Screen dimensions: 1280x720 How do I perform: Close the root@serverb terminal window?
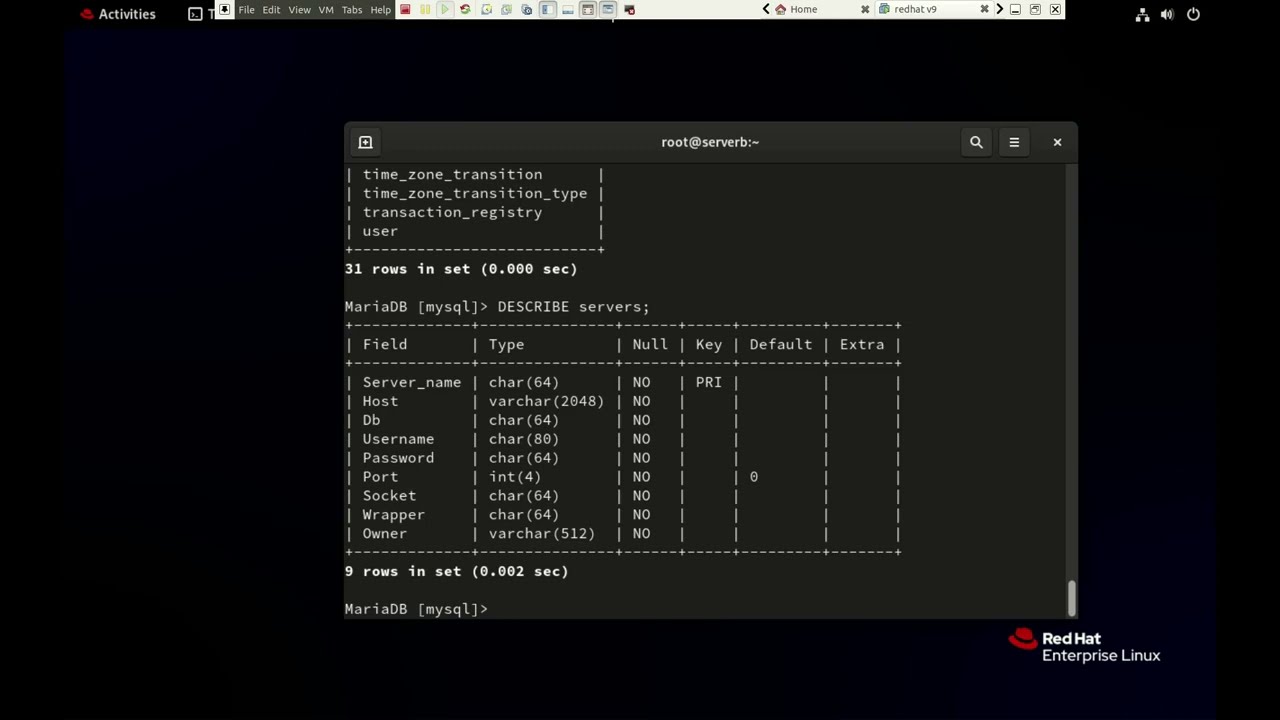point(1057,142)
